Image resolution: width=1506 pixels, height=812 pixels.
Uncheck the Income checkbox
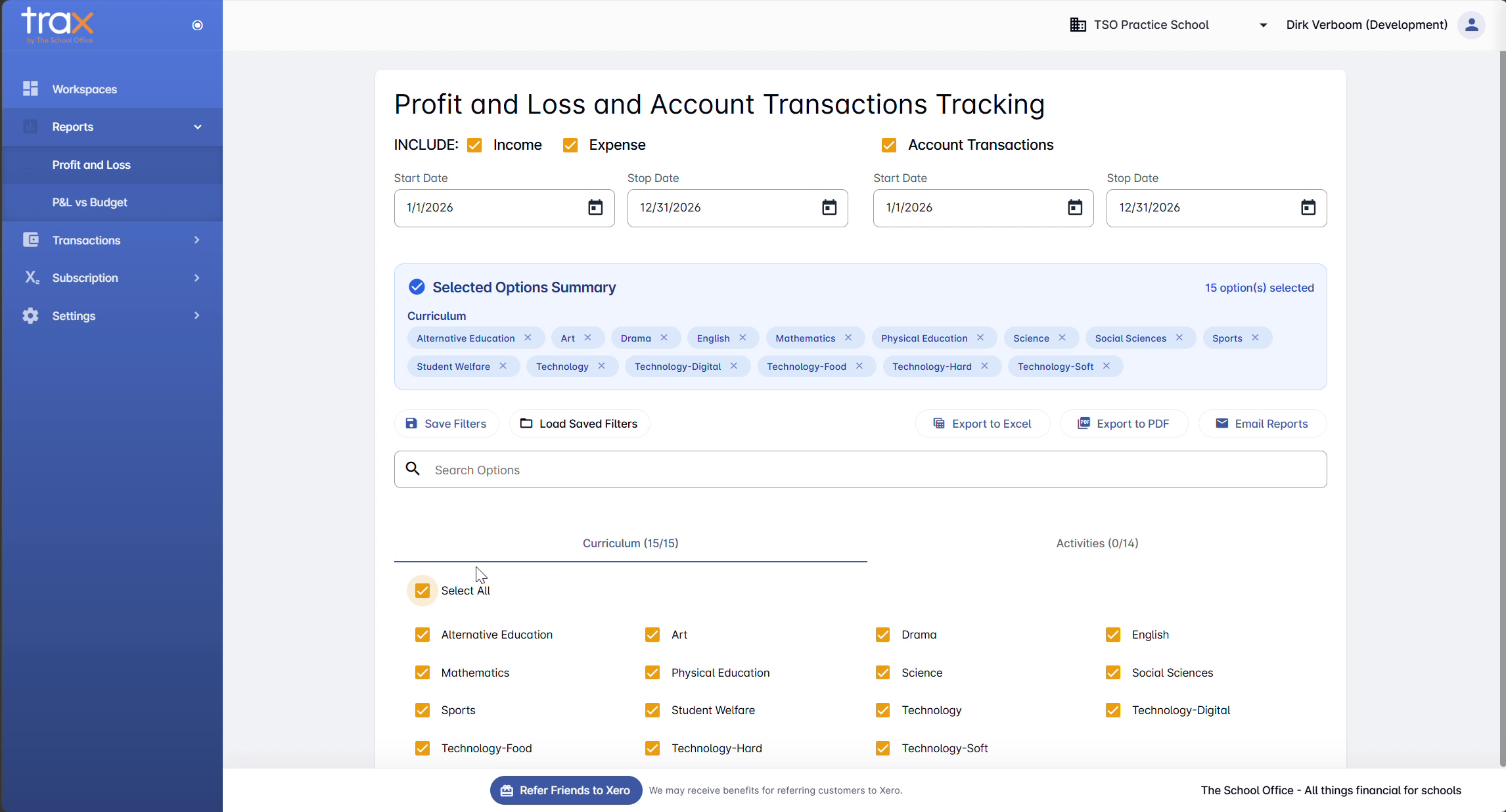(474, 145)
